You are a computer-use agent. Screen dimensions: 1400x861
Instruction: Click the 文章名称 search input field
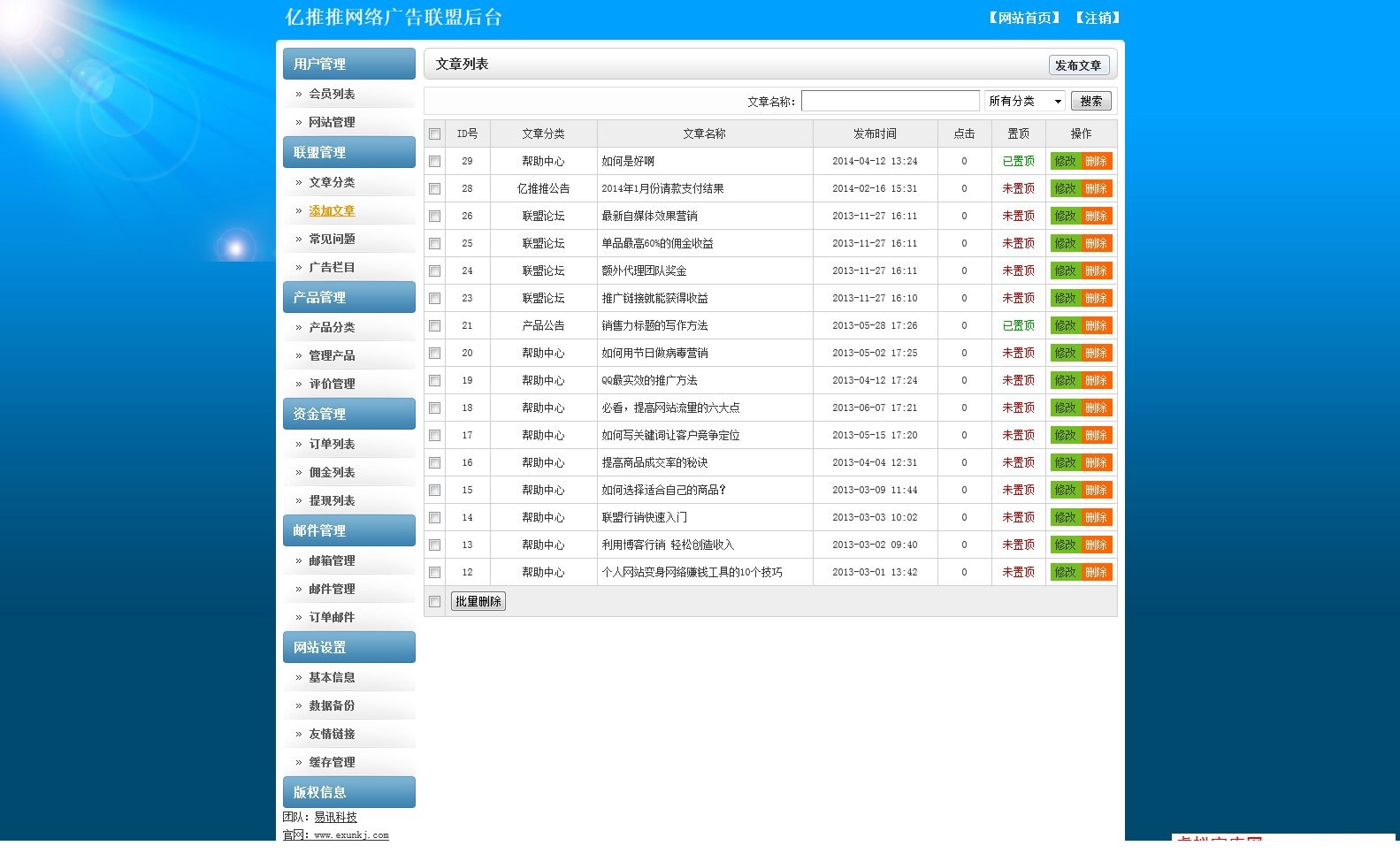click(891, 101)
